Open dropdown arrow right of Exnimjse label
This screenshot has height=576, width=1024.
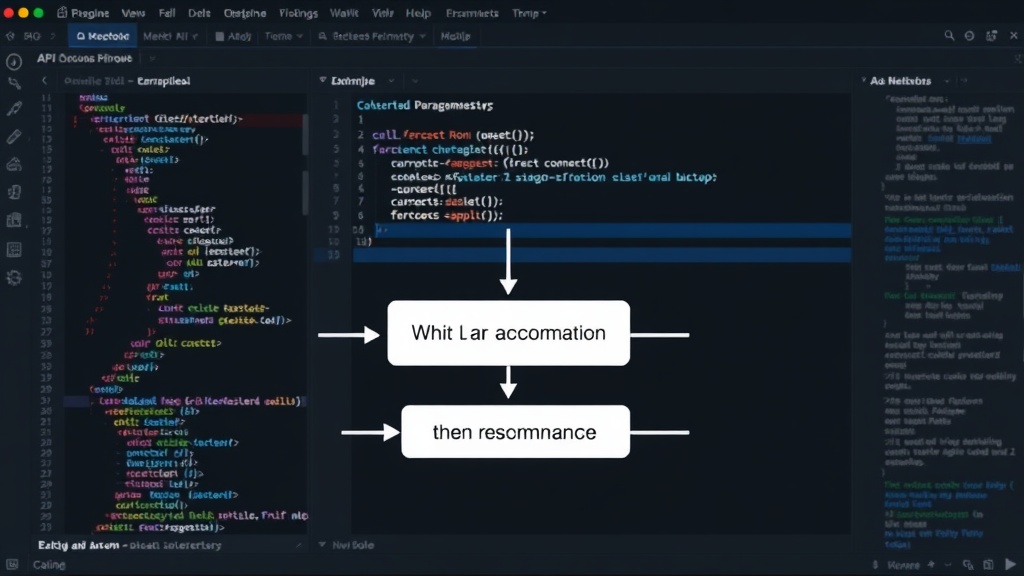[x=391, y=81]
